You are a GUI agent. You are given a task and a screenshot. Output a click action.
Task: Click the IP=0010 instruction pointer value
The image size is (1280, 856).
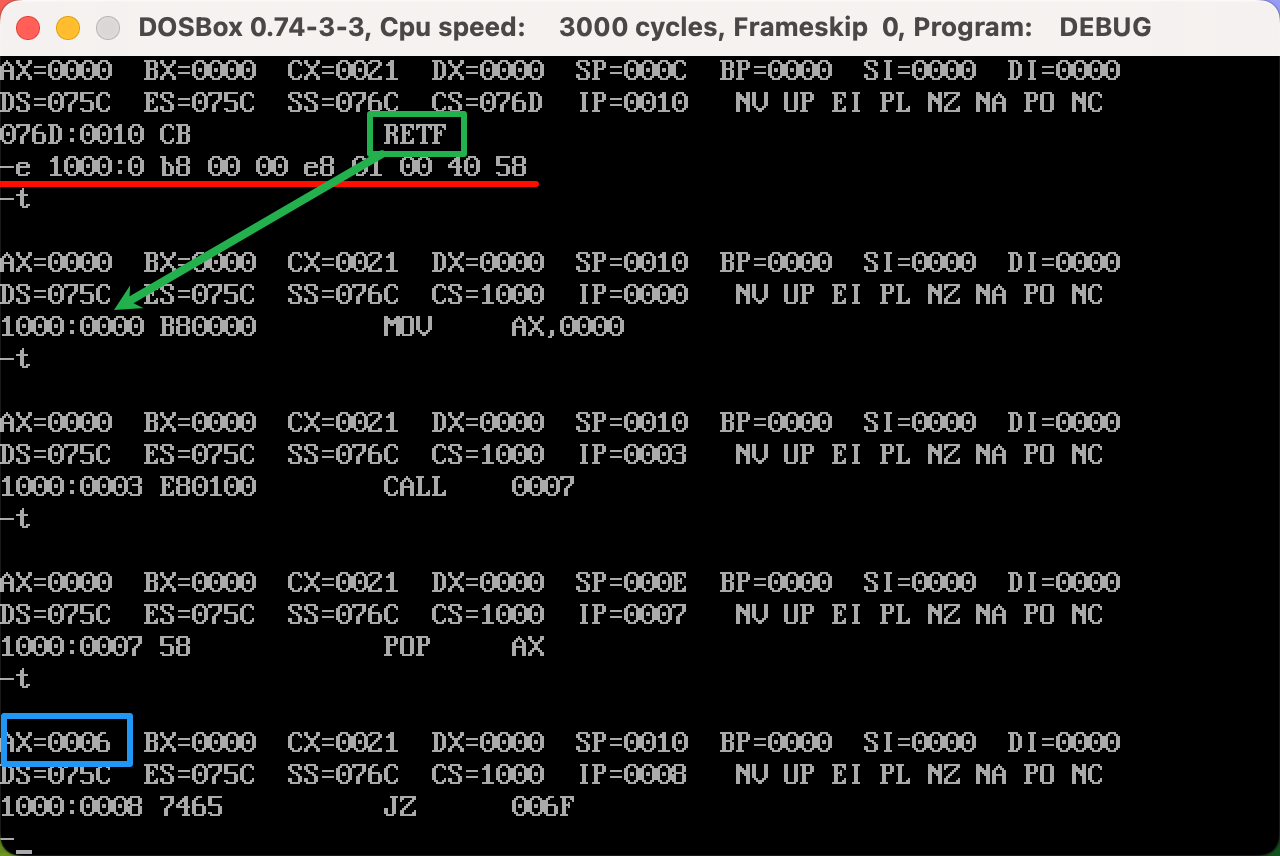click(631, 103)
